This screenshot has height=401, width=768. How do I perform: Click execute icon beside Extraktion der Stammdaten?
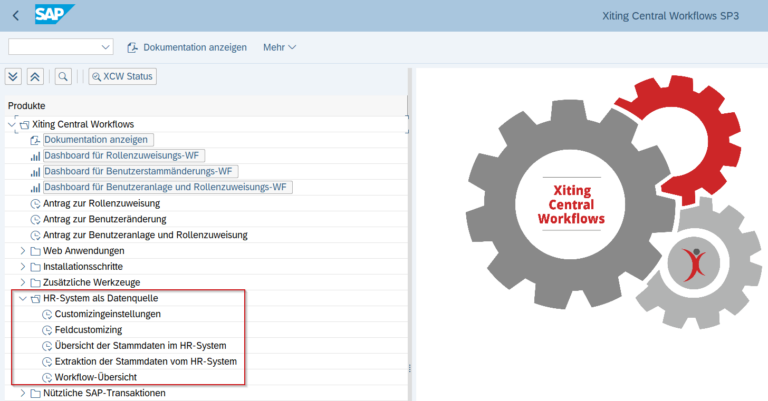tap(47, 362)
